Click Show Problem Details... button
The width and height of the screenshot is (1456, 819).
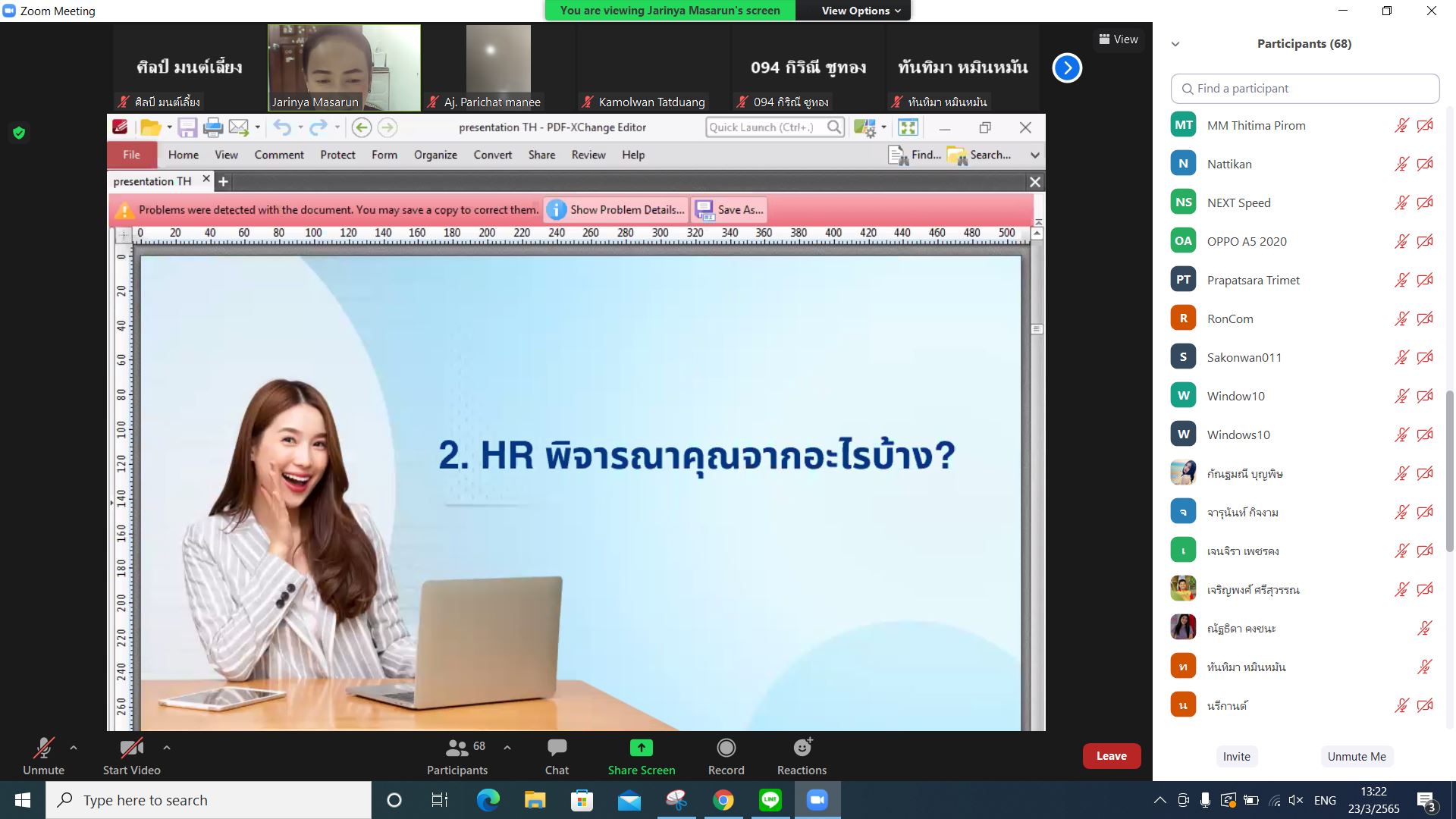616,209
